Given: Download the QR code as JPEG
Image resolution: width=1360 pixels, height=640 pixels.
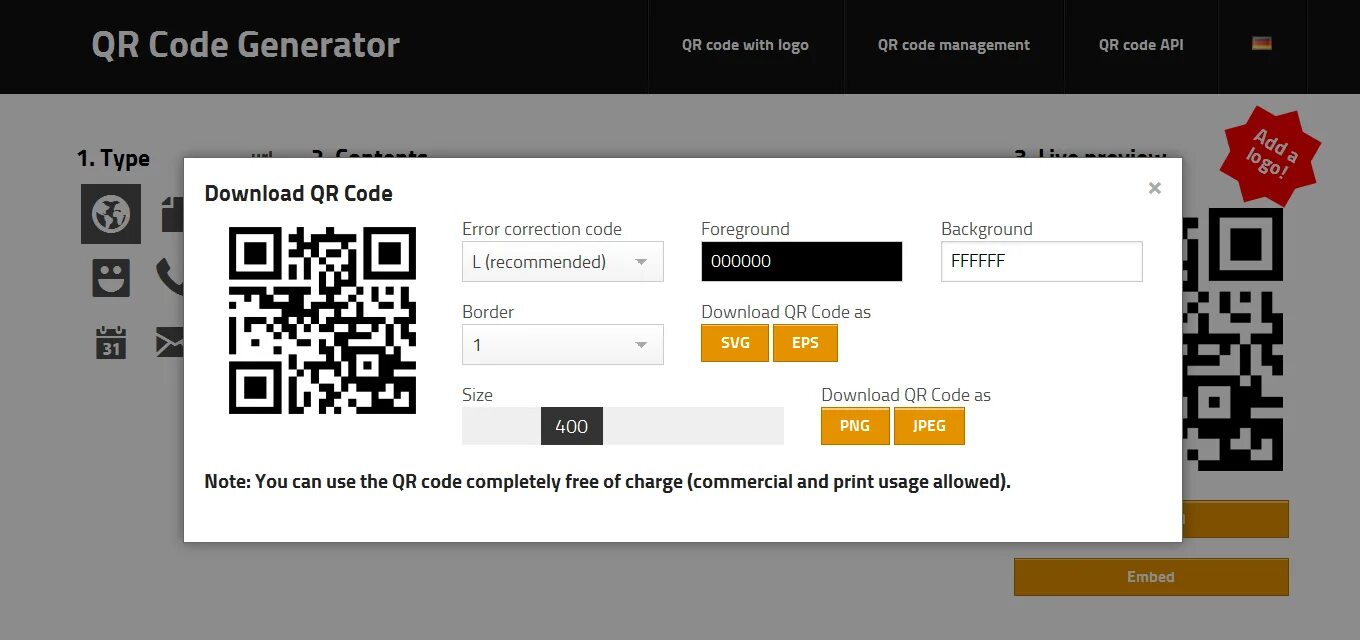Looking at the screenshot, I should (x=929, y=426).
